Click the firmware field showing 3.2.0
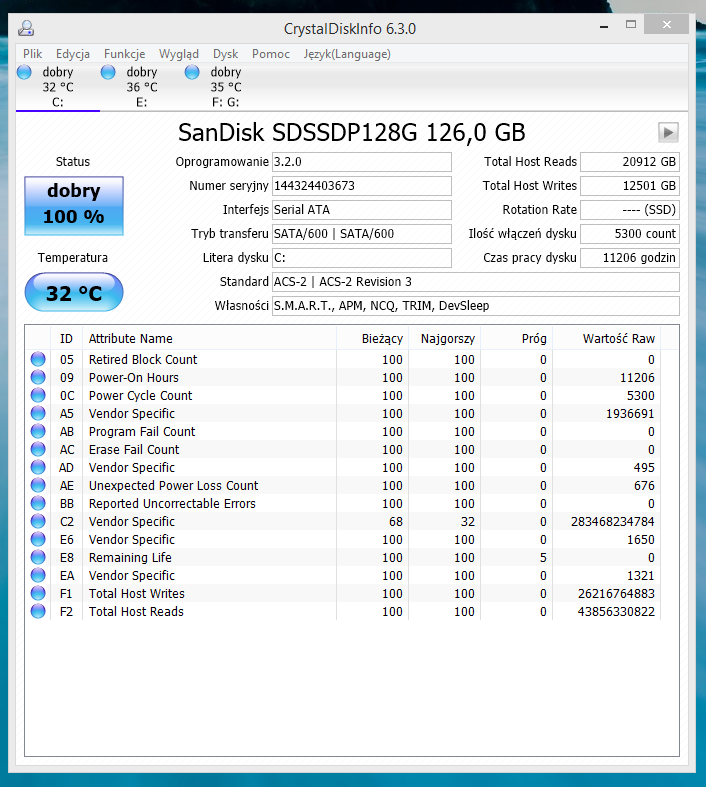706x787 pixels. pyautogui.click(x=362, y=162)
